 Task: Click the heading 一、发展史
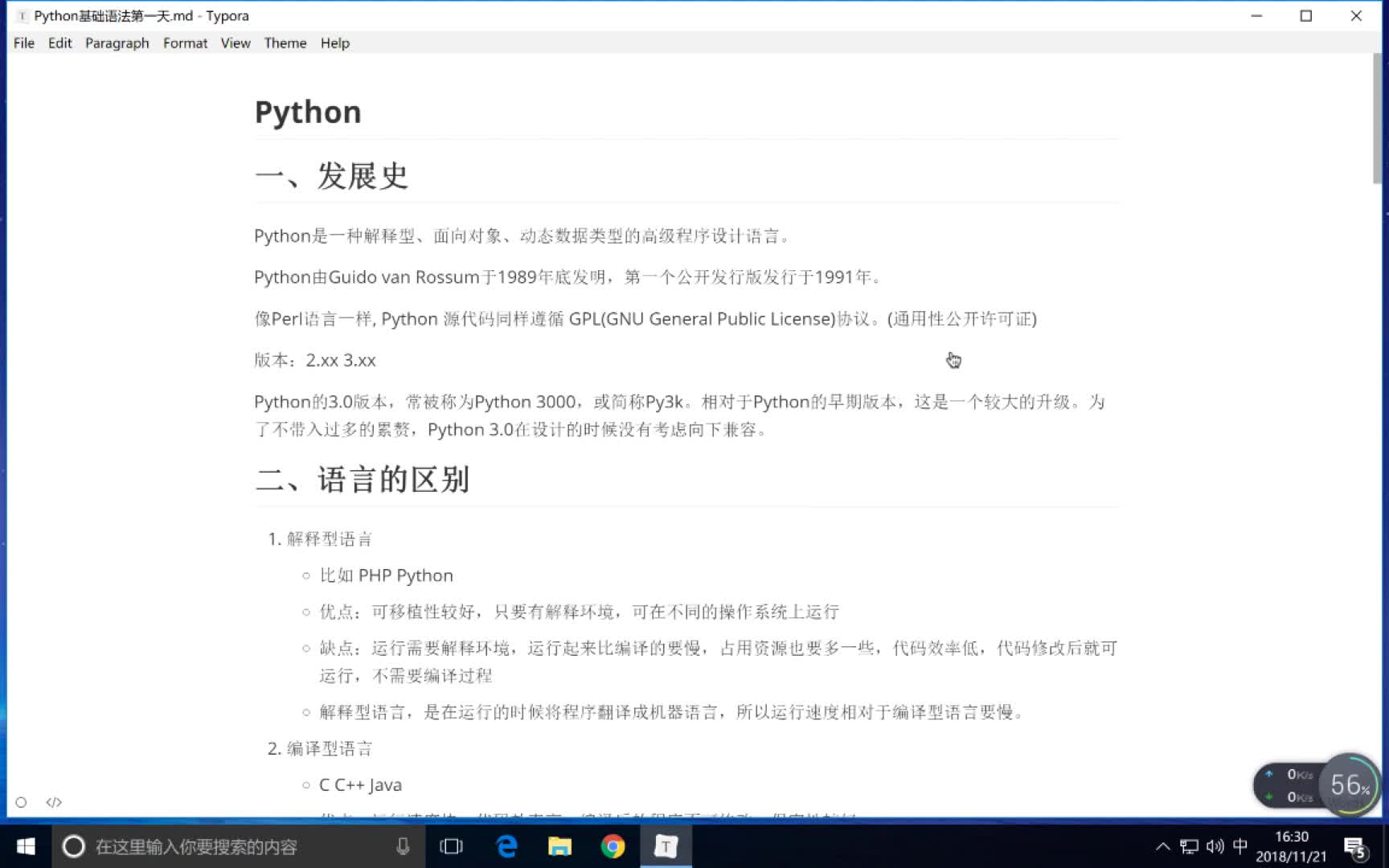click(x=331, y=175)
